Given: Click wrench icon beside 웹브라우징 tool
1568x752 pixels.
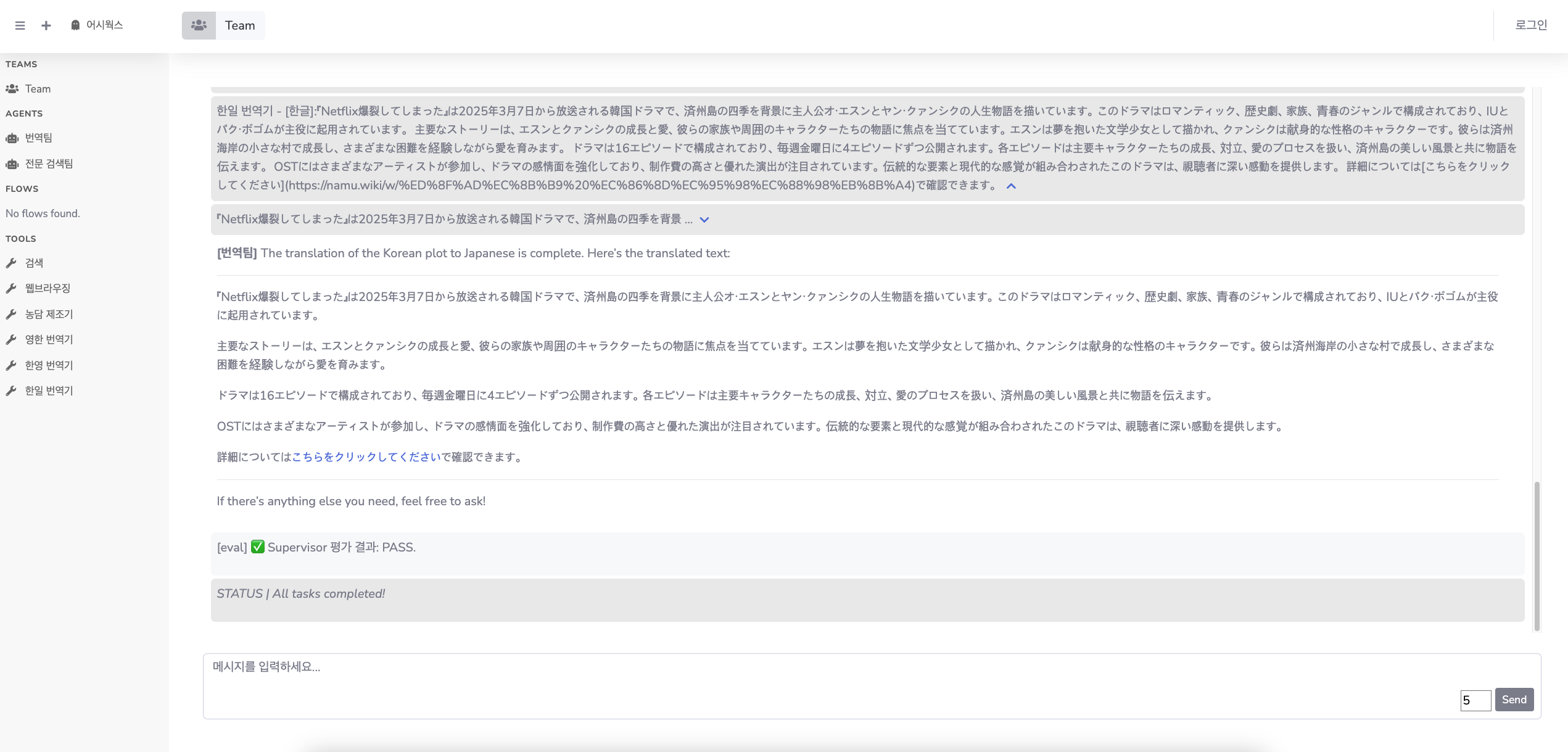Looking at the screenshot, I should pos(11,289).
